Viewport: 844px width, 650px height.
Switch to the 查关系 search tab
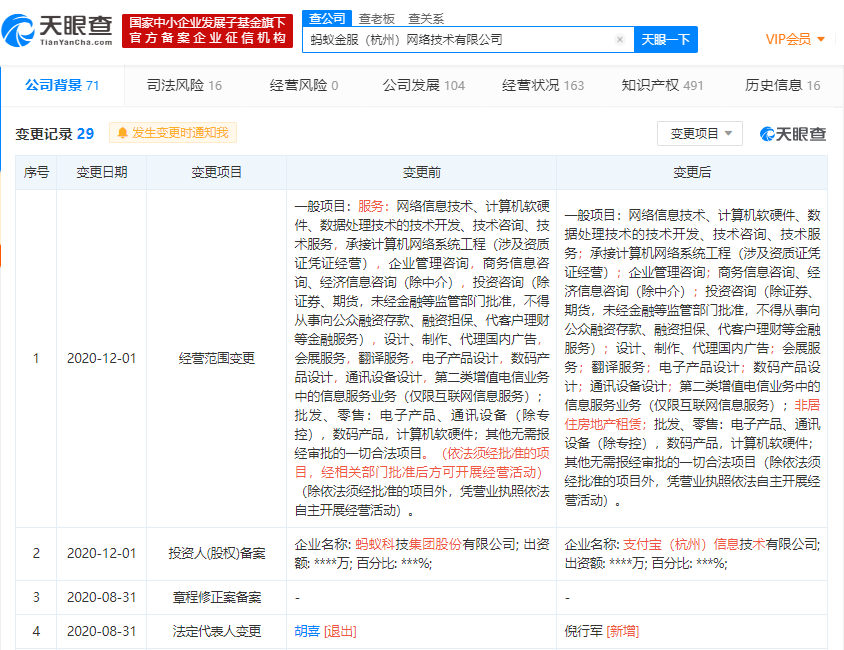[426, 19]
